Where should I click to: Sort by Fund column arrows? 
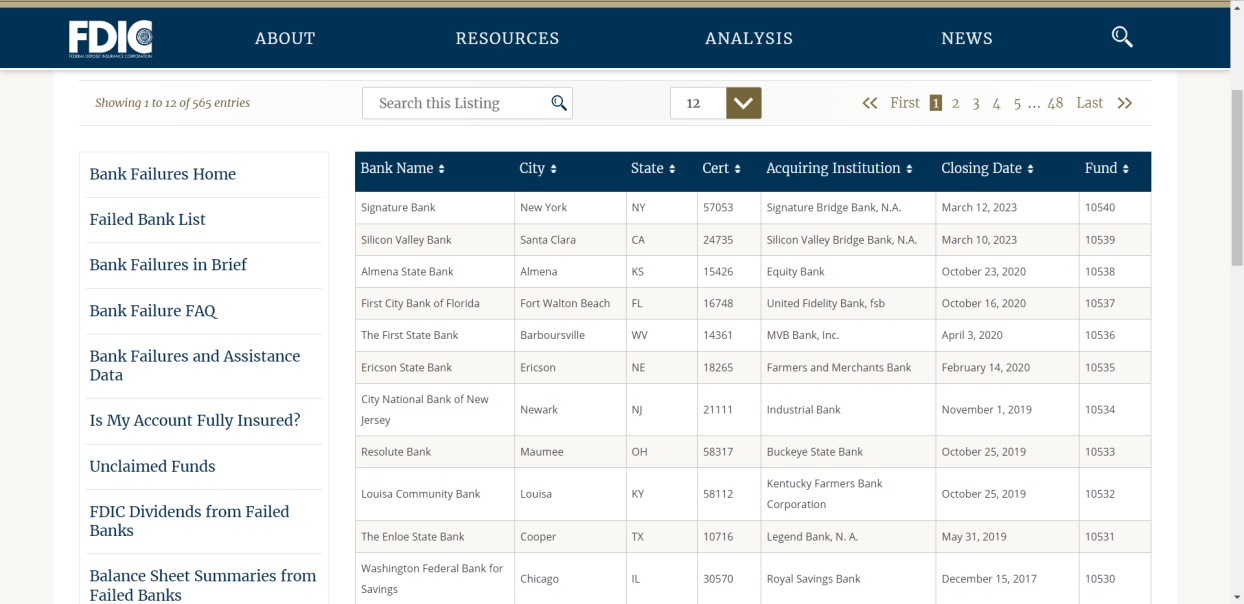(x=1125, y=169)
